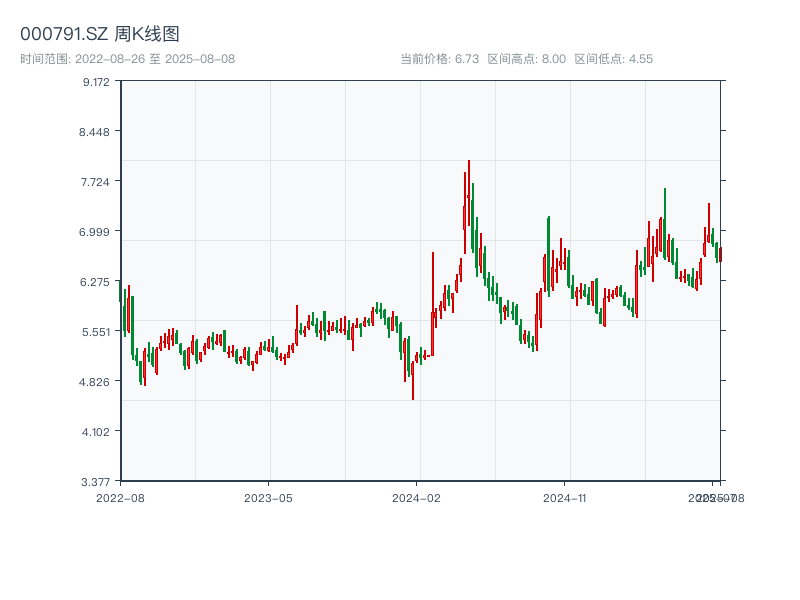The height and width of the screenshot is (600, 800).
Task: Click the 4.826 y-axis price label
Action: pyautogui.click(x=96, y=382)
